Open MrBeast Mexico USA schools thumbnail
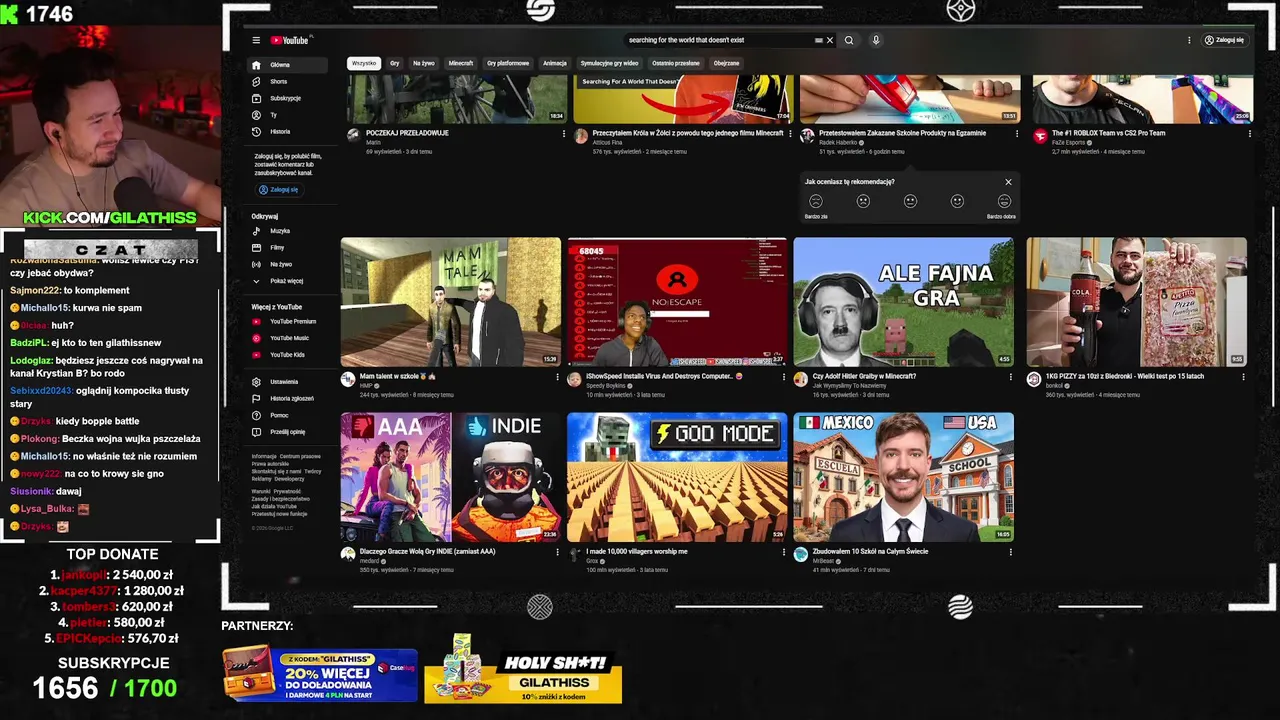 point(903,477)
